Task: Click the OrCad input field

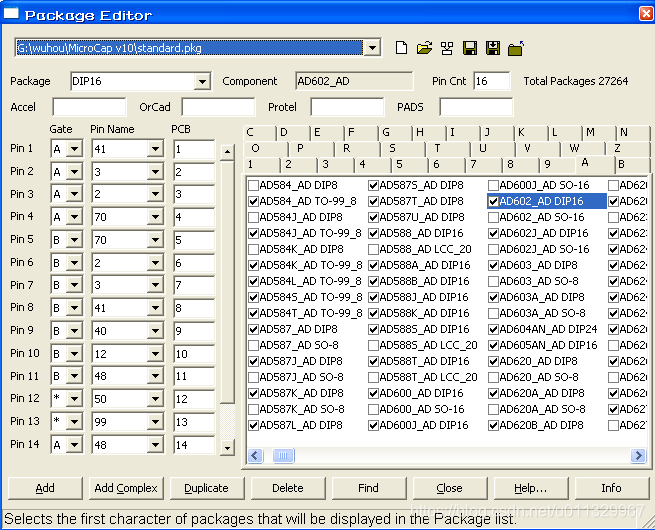Action: 218,107
